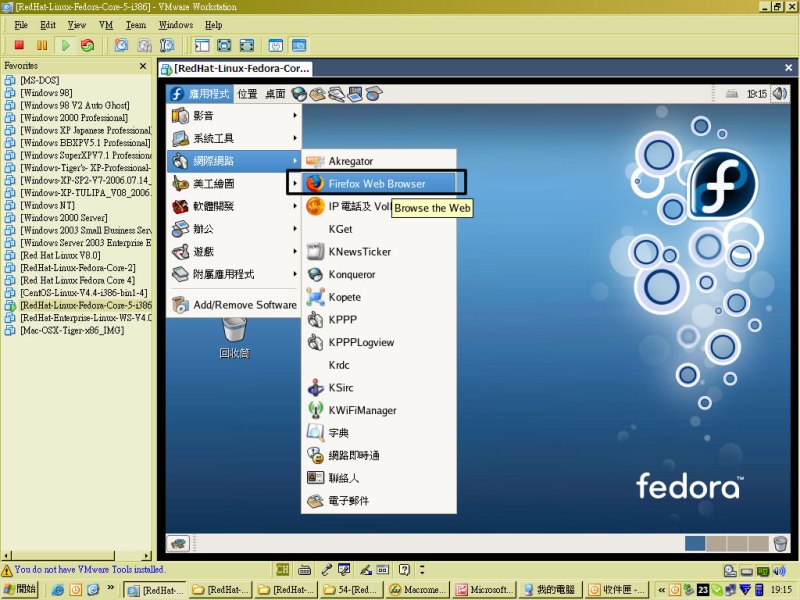Image resolution: width=800 pixels, height=600 pixels.
Task: Click the yellow Suspend pause button
Action: point(42,45)
